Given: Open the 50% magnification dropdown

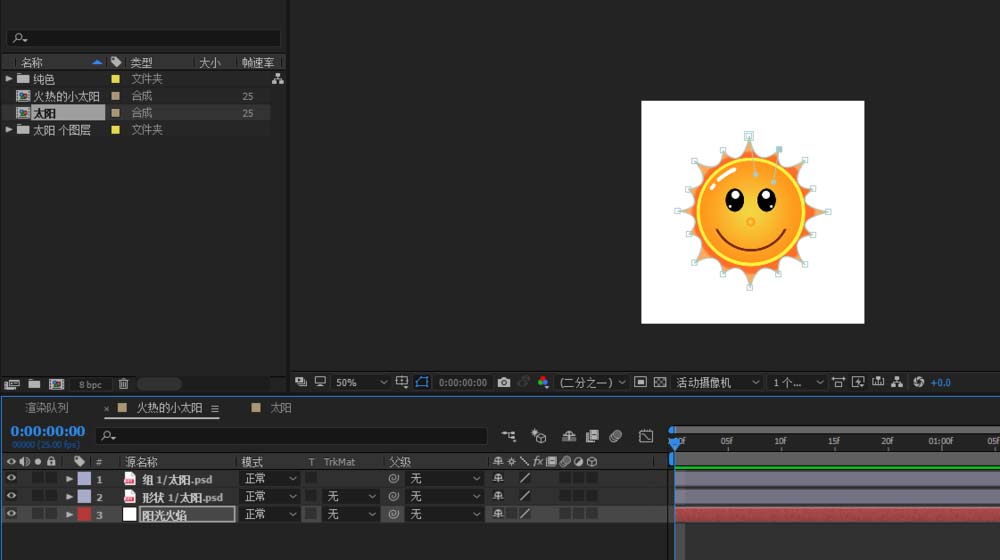Looking at the screenshot, I should click(x=361, y=382).
